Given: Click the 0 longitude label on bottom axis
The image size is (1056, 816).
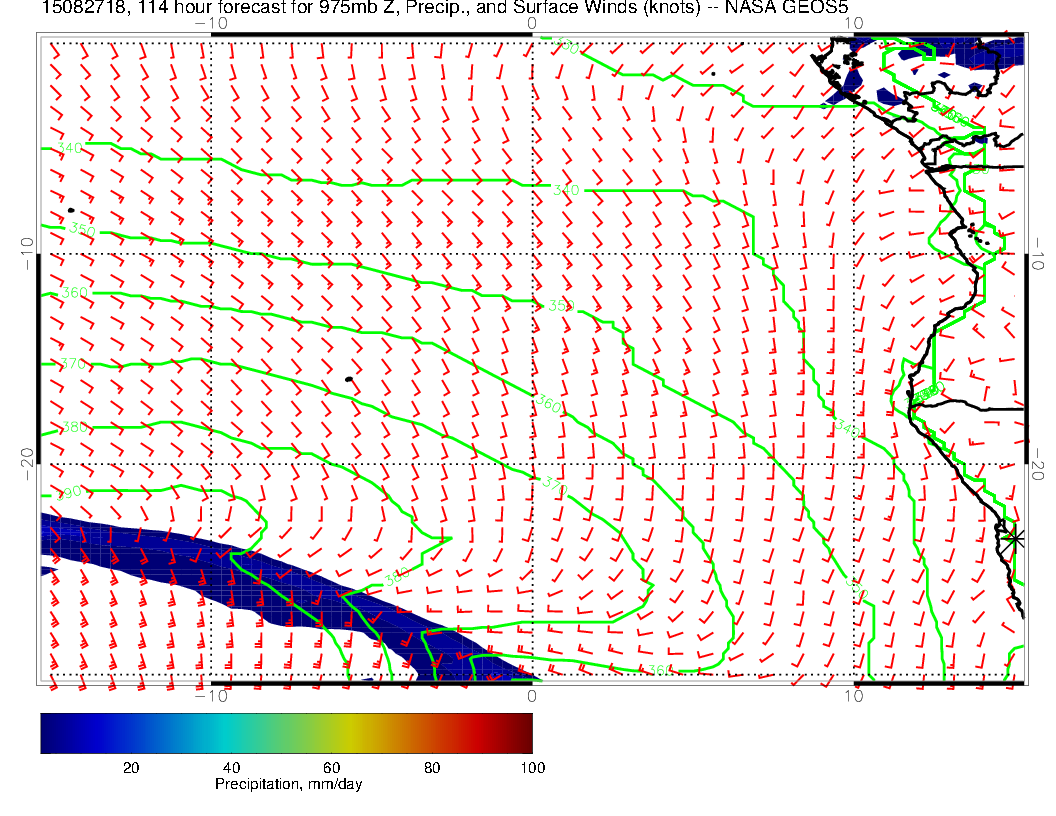Looking at the screenshot, I should pyautogui.click(x=532, y=696).
